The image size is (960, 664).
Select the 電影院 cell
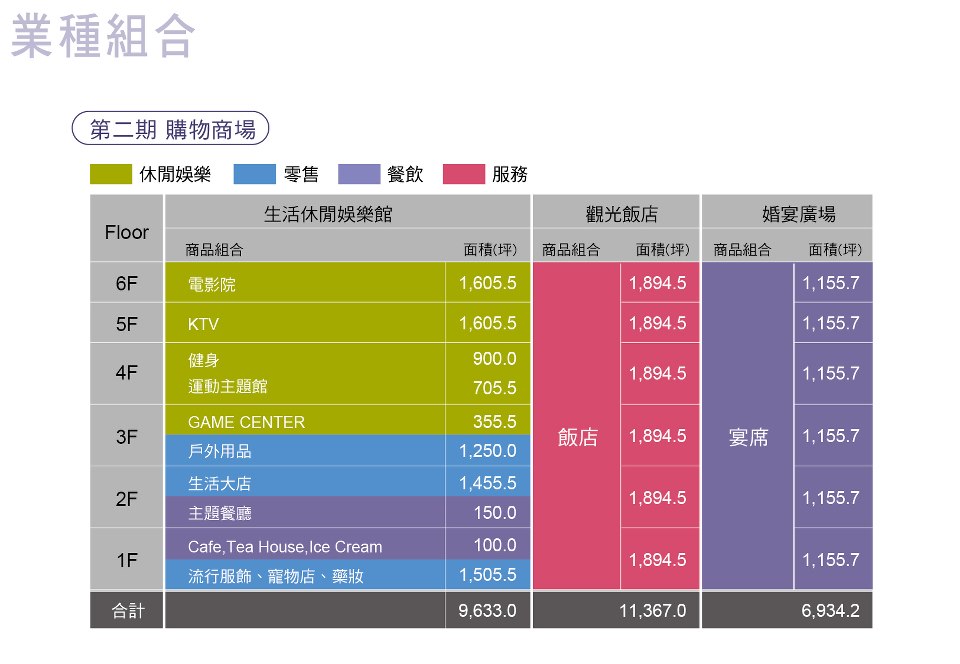point(305,283)
